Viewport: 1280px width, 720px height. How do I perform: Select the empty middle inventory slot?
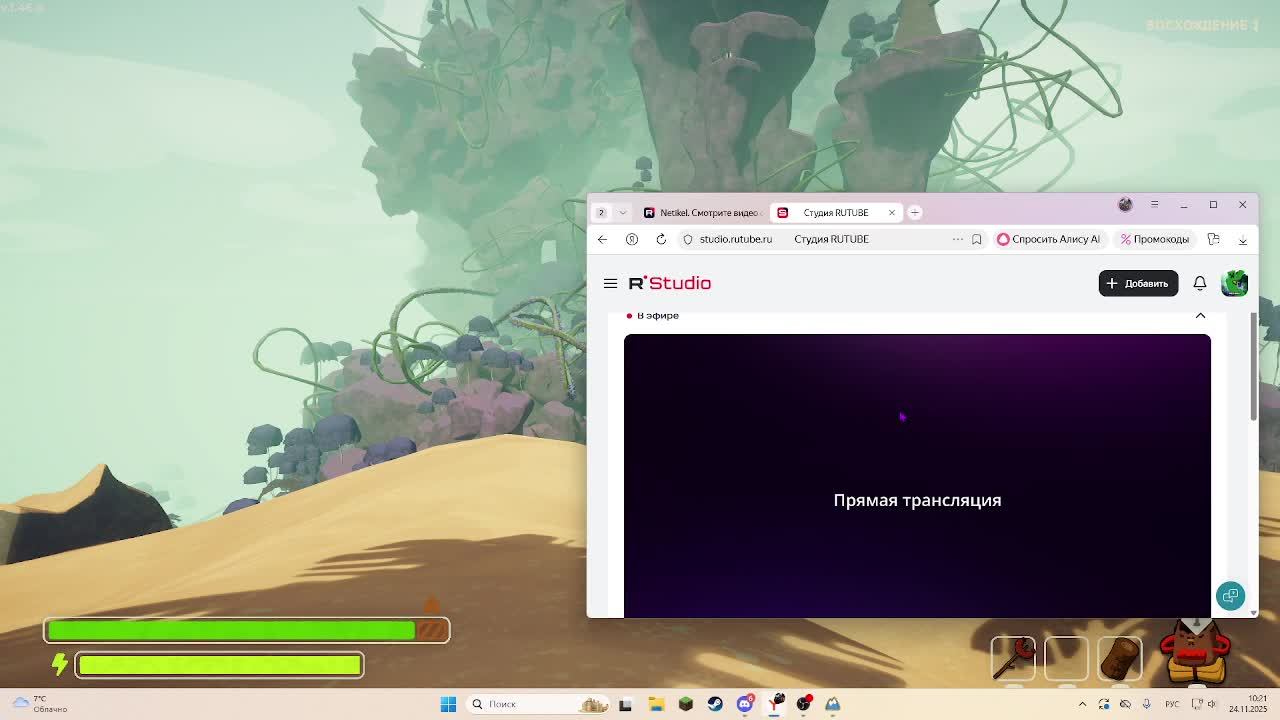[x=1066, y=658]
